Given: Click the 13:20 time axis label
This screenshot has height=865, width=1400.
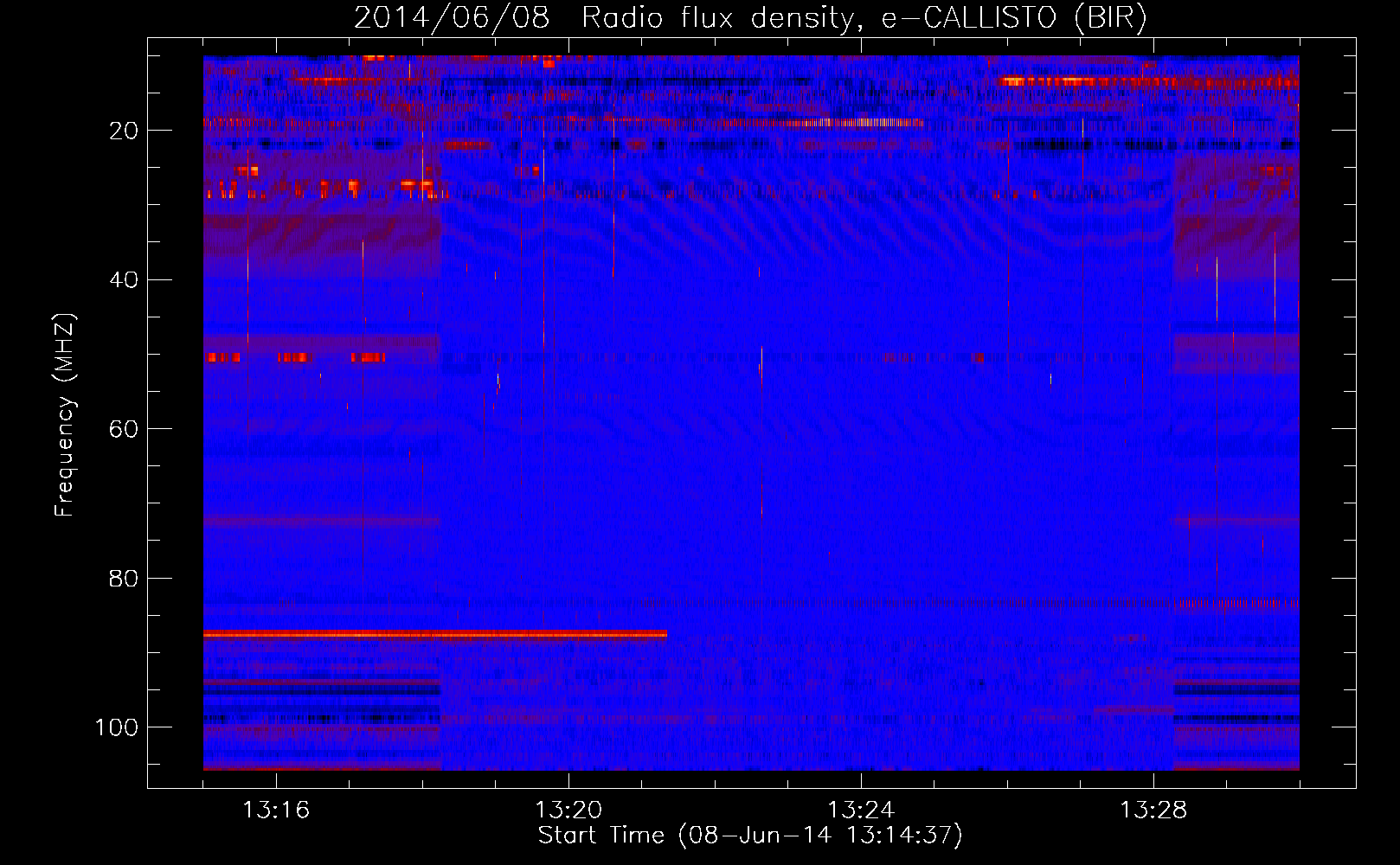Looking at the screenshot, I should [x=568, y=810].
